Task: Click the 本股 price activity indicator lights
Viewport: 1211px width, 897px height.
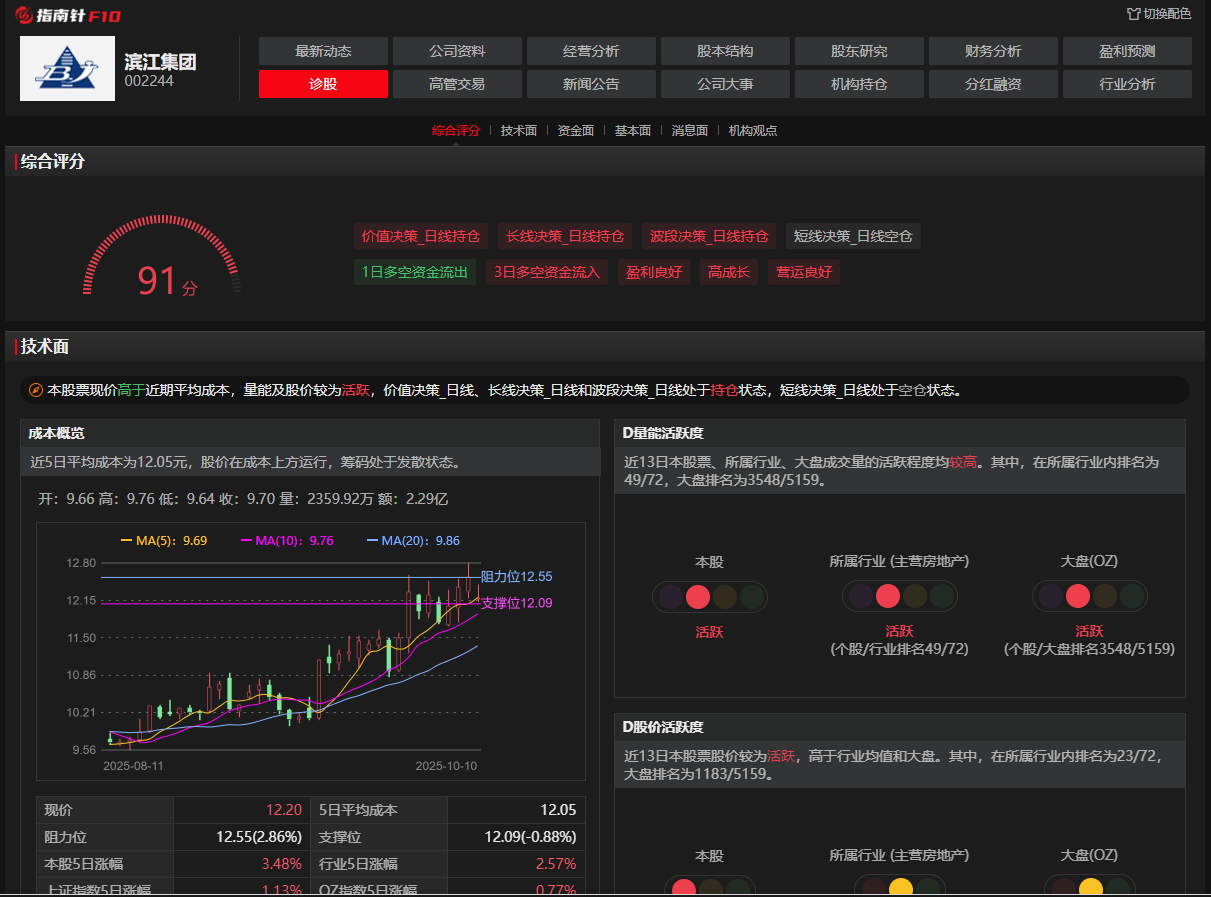Action: coord(709,886)
